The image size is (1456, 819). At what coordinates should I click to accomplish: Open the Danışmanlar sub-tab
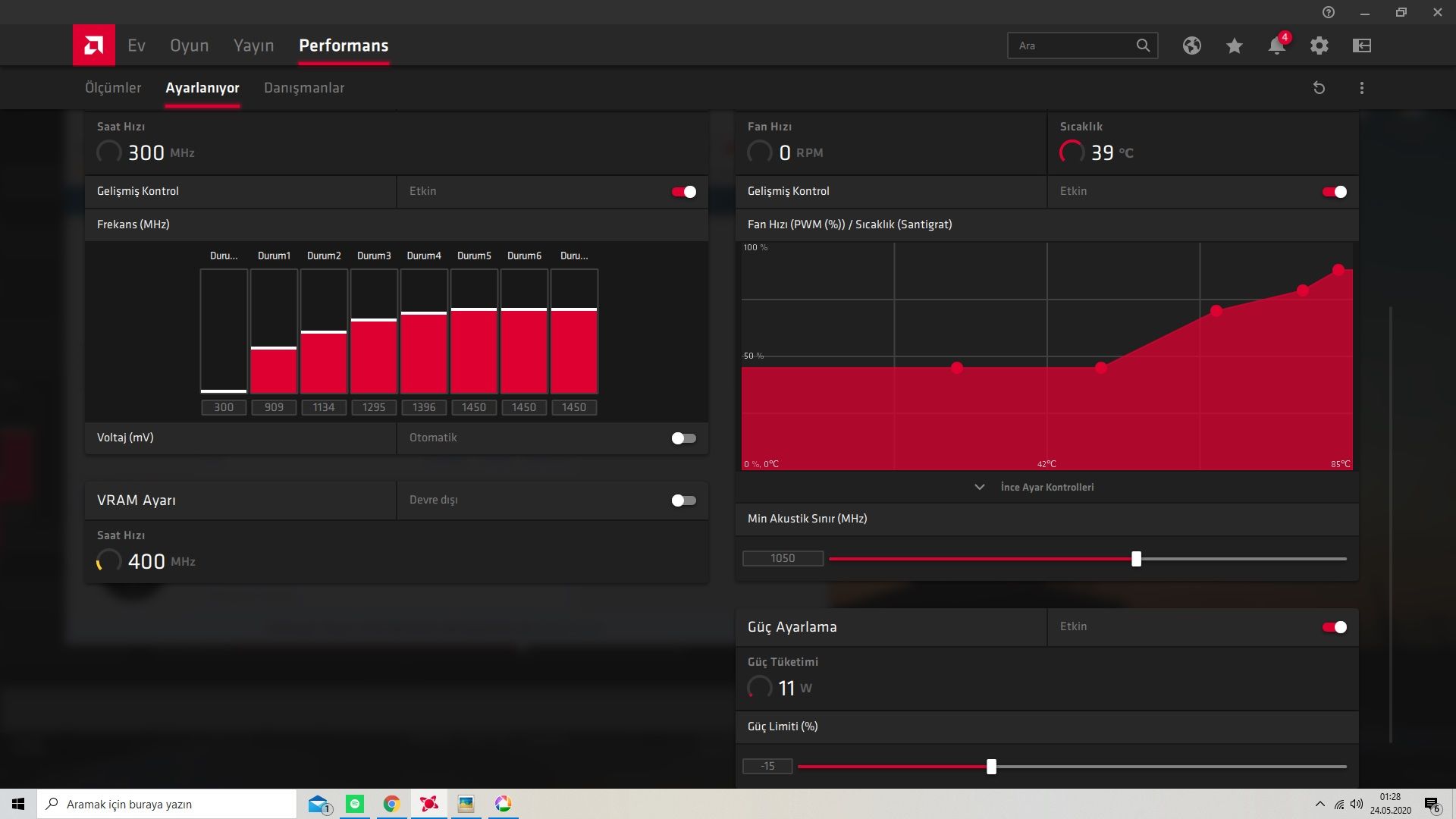[303, 88]
